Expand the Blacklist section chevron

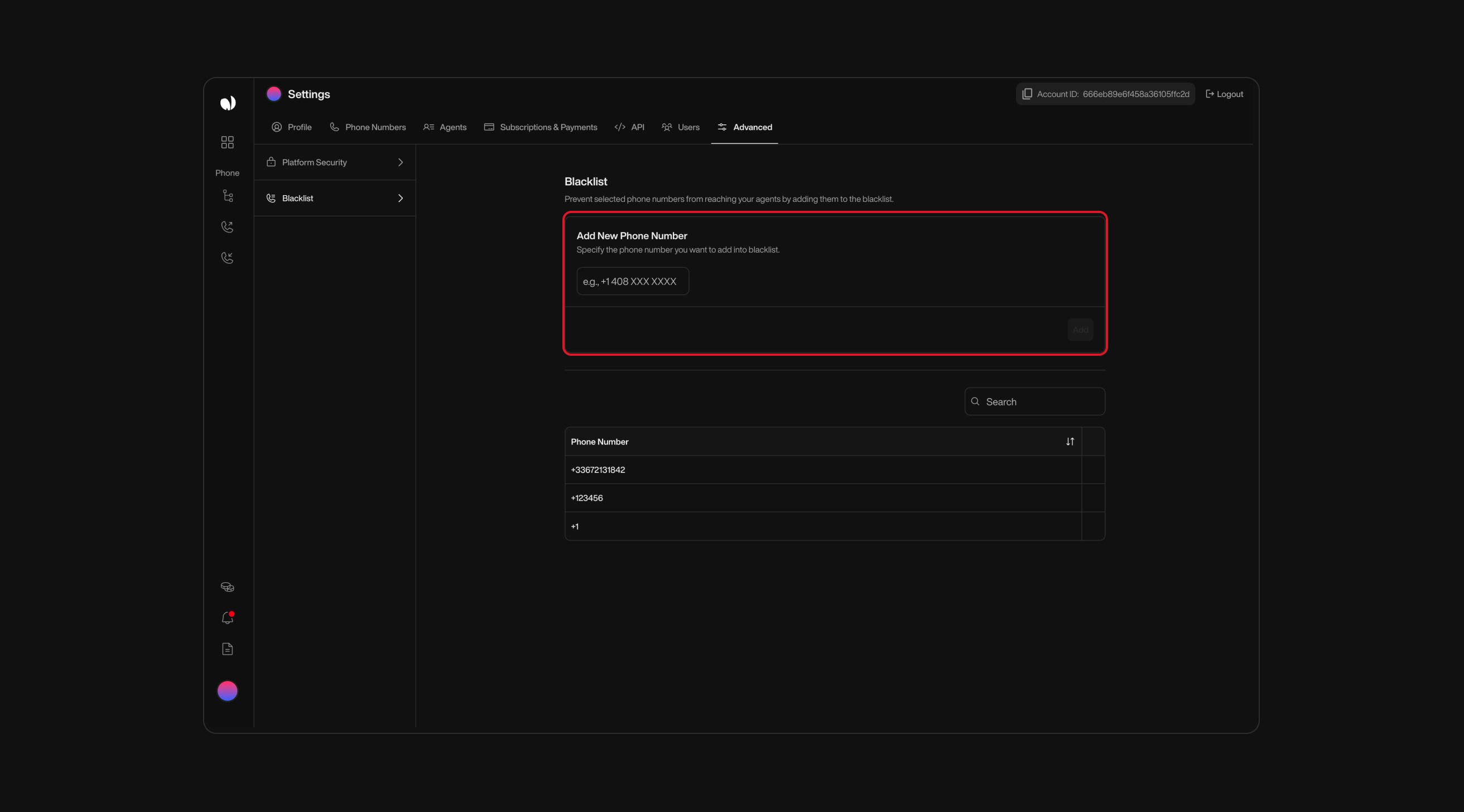click(400, 199)
